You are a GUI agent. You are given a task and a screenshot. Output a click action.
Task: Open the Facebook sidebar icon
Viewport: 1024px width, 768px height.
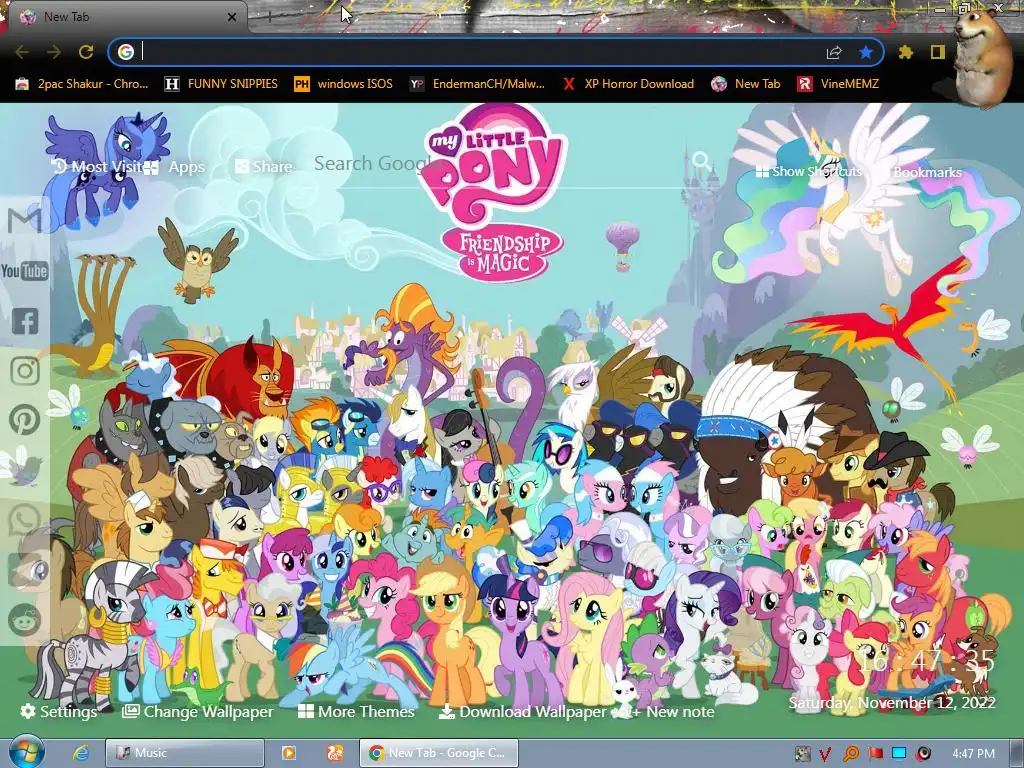[25, 321]
